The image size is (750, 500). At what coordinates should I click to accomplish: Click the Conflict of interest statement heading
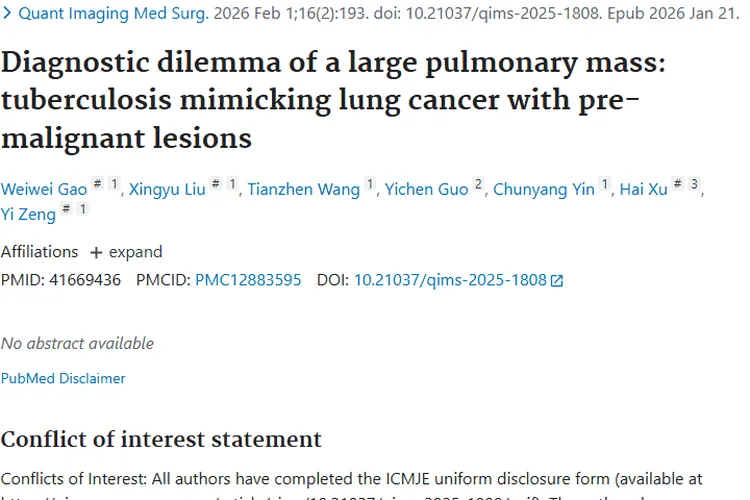[161, 439]
